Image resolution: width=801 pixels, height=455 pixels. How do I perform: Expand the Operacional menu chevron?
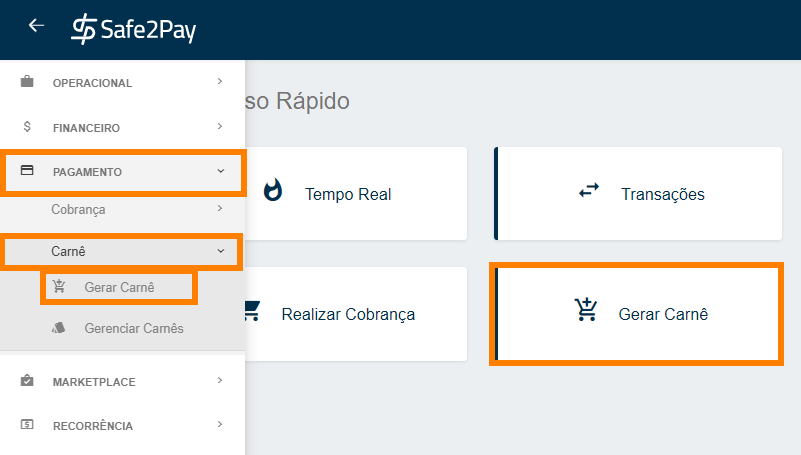pos(220,81)
